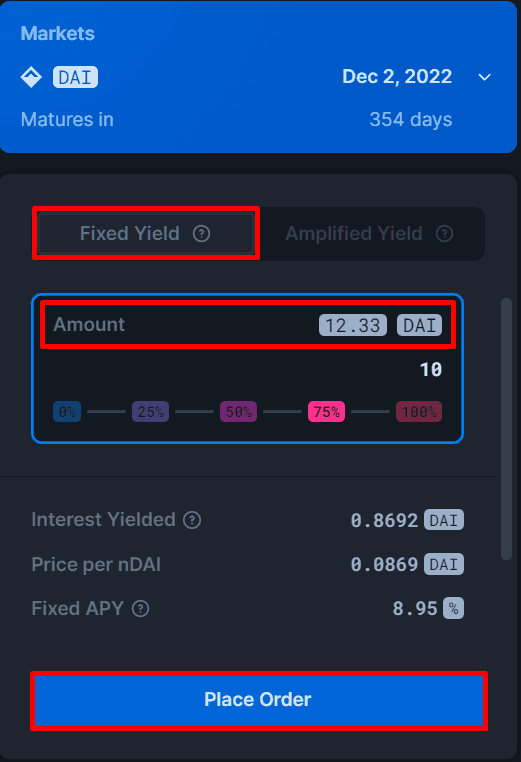Click the Place Order button
The width and height of the screenshot is (521, 762).
pos(259,700)
